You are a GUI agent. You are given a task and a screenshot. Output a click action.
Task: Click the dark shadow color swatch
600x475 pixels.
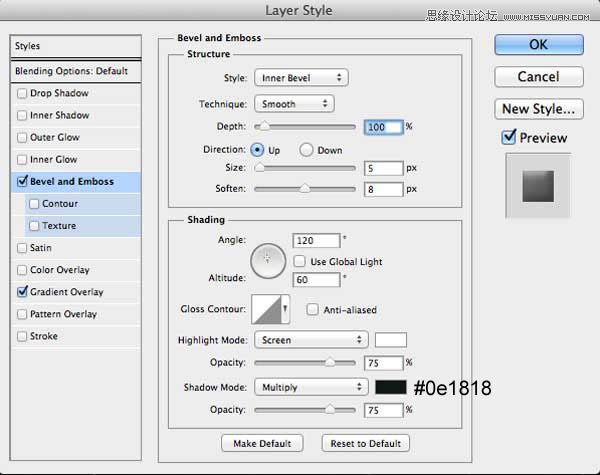[391, 387]
